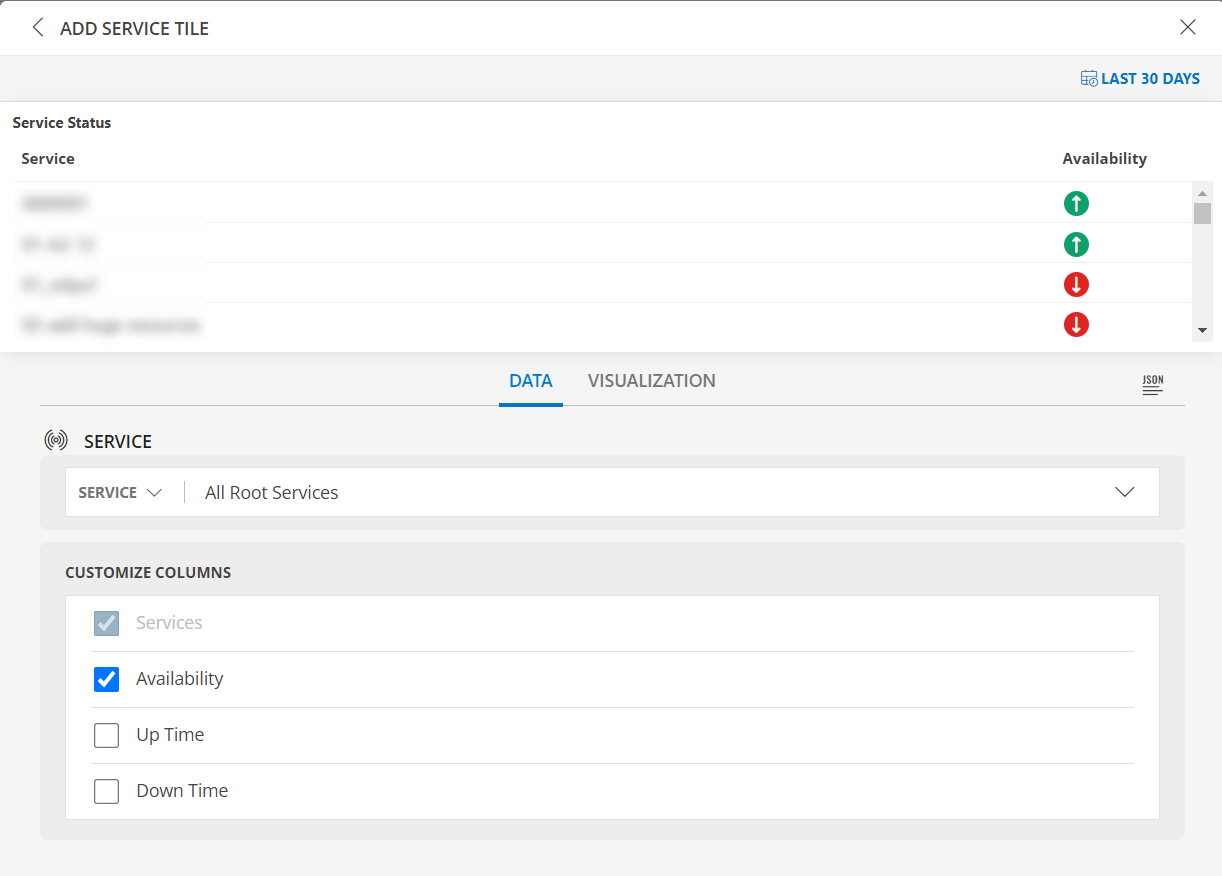Click the service list scrollbar thumb

point(1203,212)
